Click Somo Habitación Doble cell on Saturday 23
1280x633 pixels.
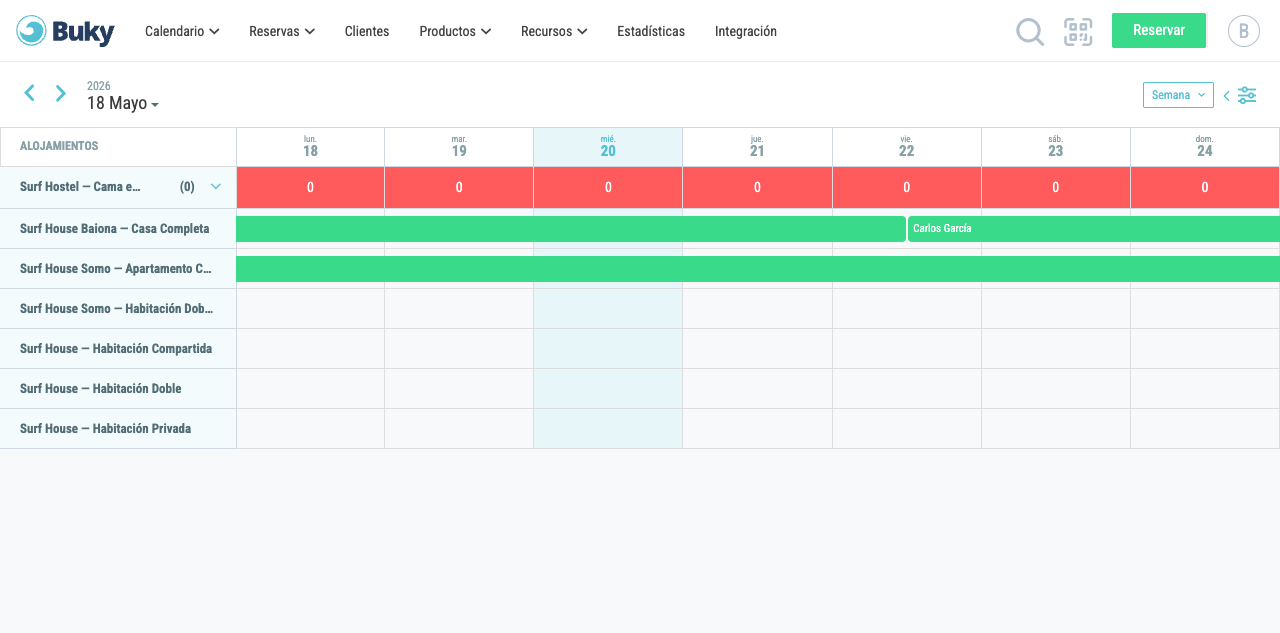pos(1056,309)
